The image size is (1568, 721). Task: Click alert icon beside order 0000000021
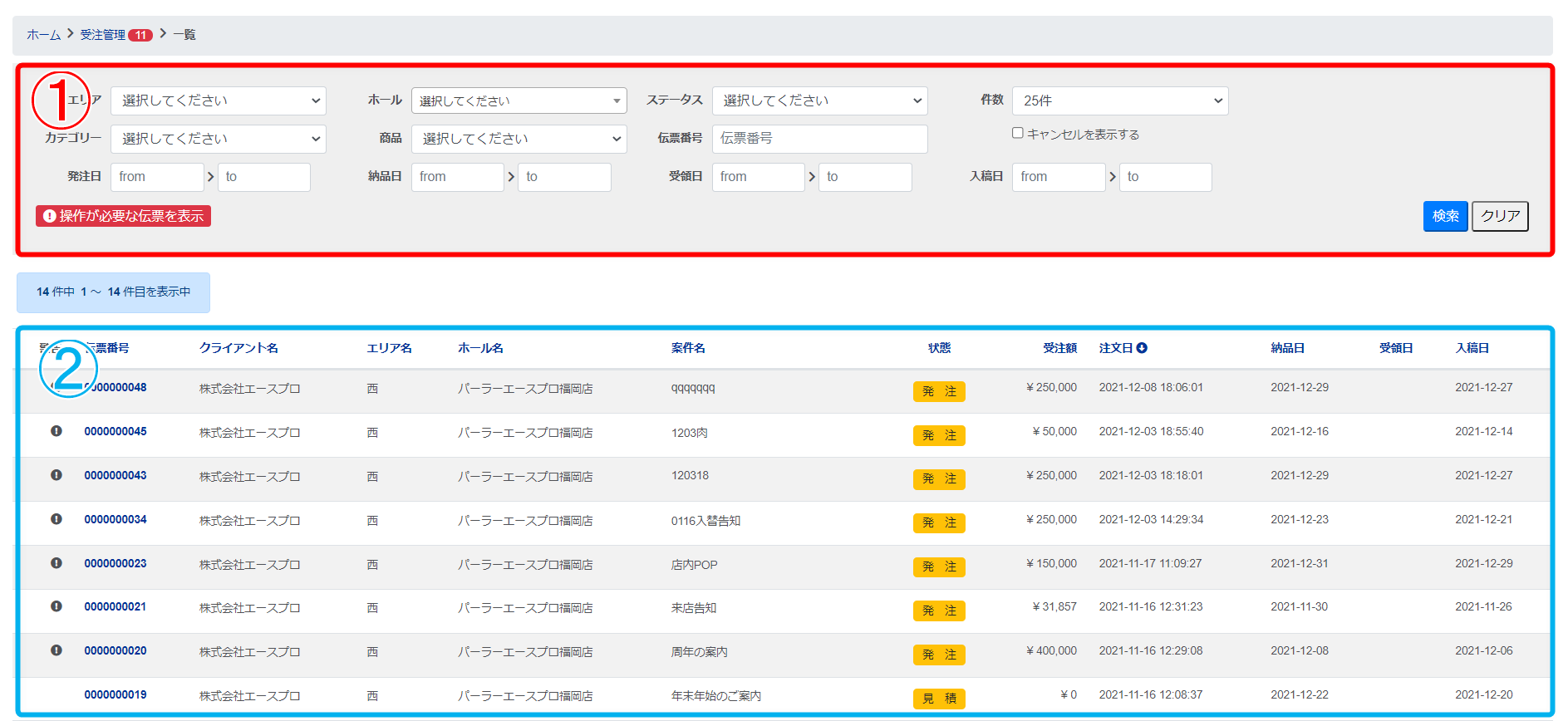tap(57, 606)
